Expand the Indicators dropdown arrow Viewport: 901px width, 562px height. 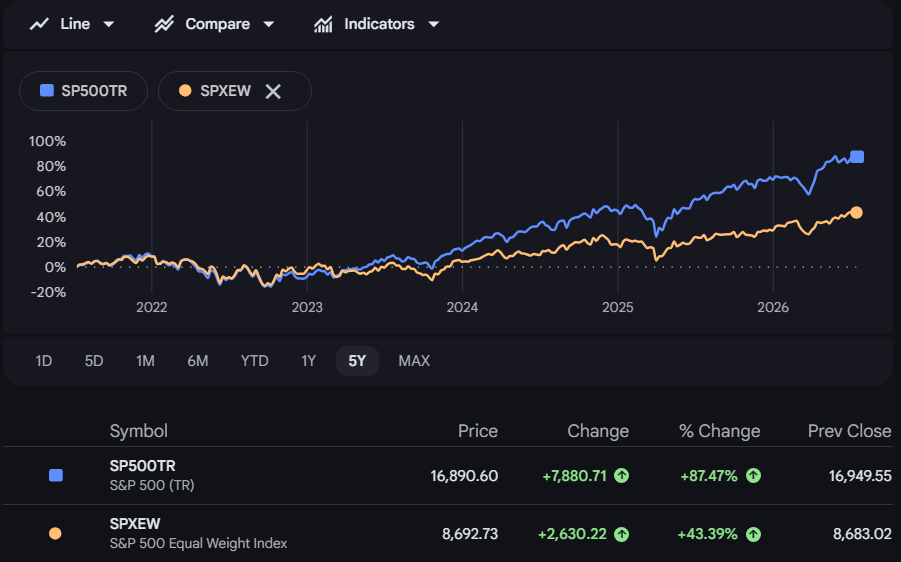pyautogui.click(x=434, y=24)
